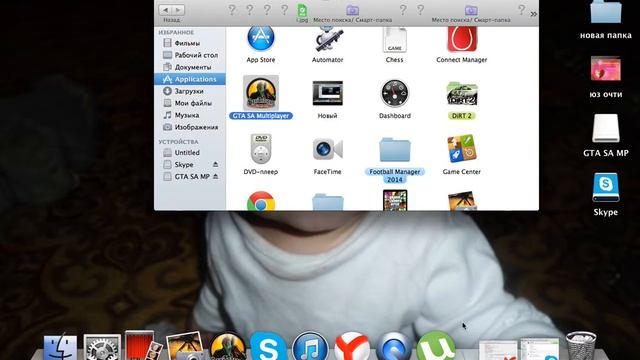Open the App Store application icon

click(261, 38)
